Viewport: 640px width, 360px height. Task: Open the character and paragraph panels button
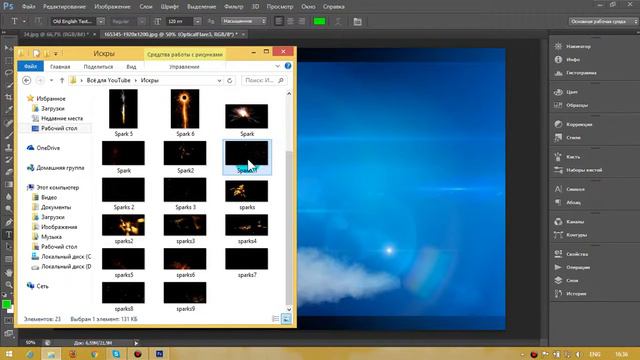358,21
